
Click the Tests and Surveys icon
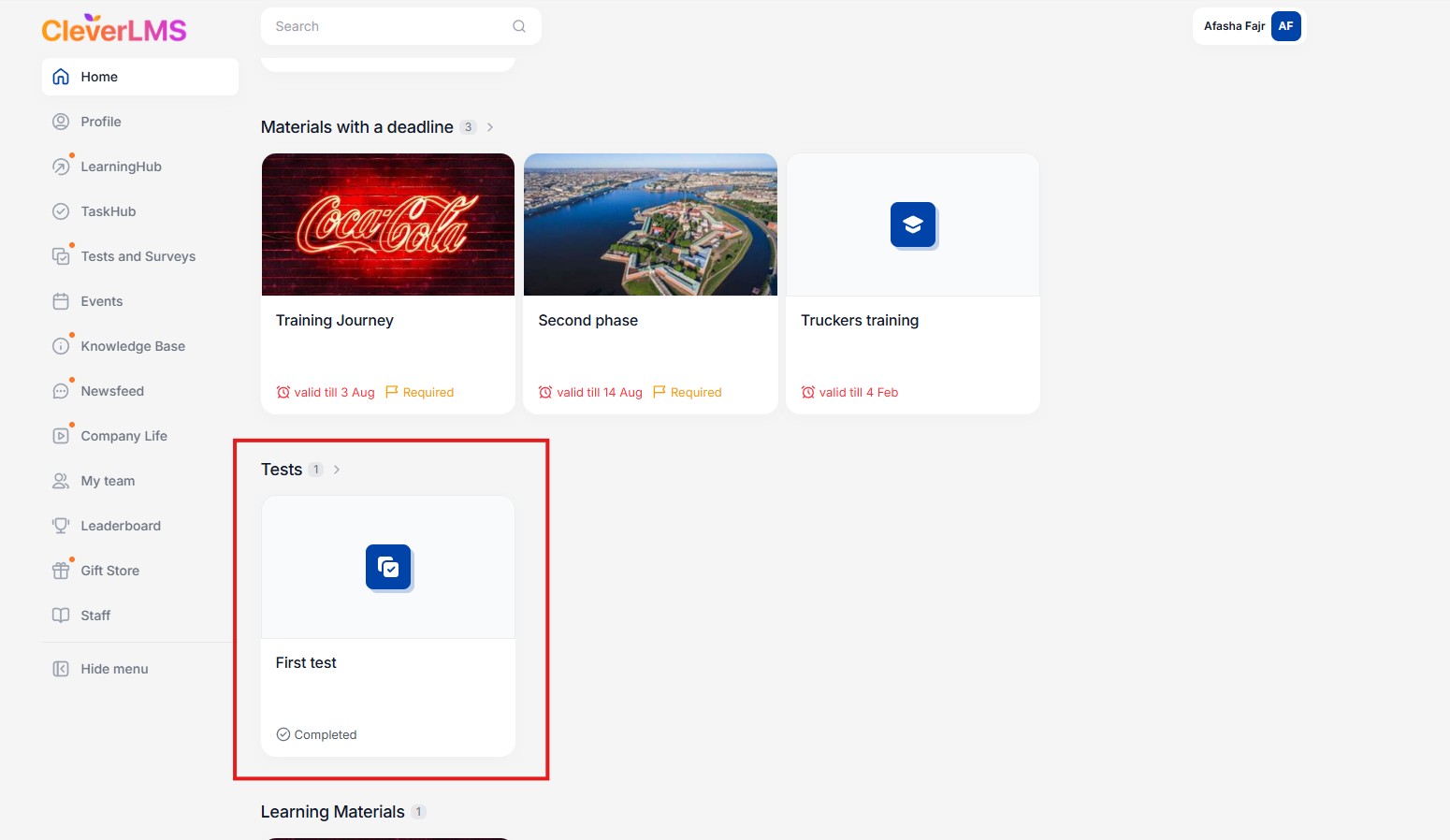coord(61,256)
